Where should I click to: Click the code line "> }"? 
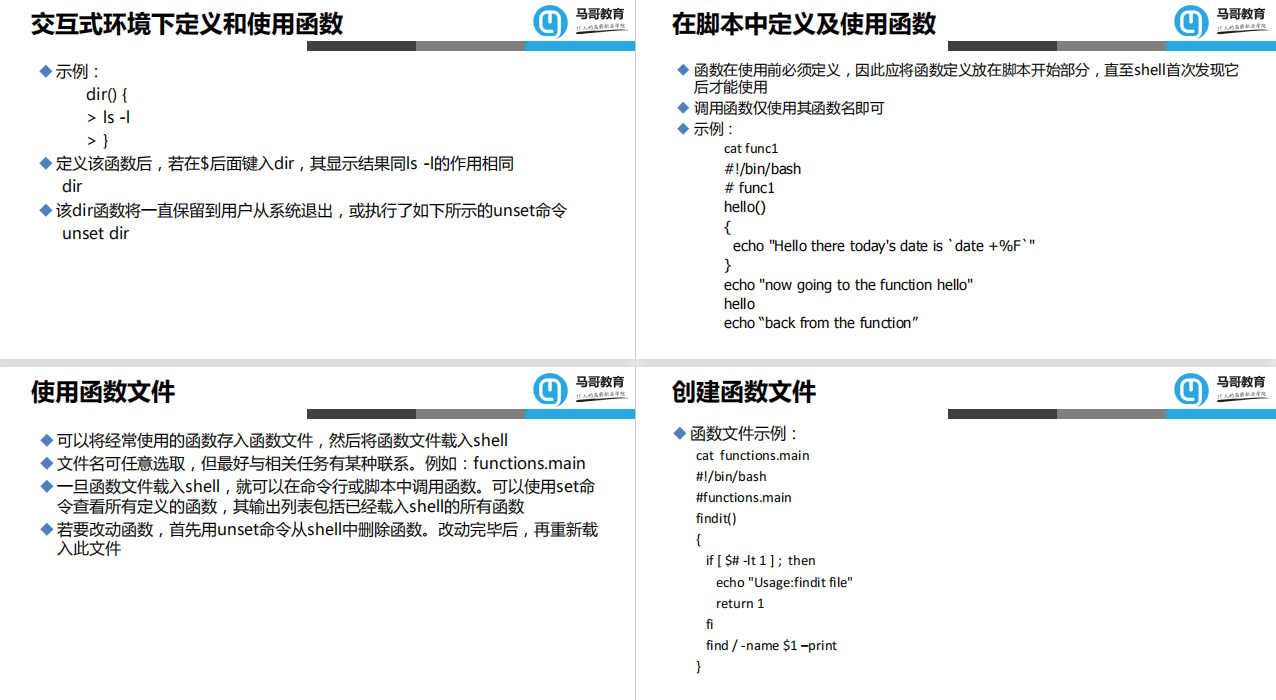[97, 141]
